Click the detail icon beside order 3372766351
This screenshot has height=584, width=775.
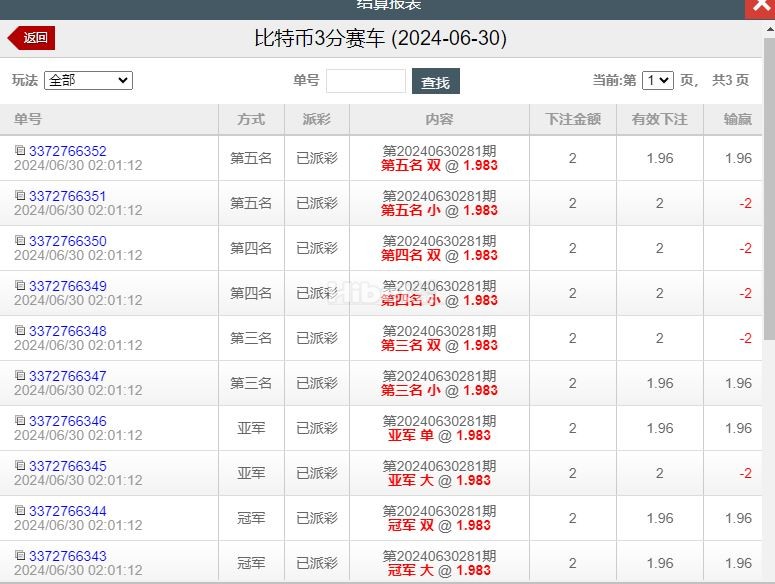click(x=20, y=195)
